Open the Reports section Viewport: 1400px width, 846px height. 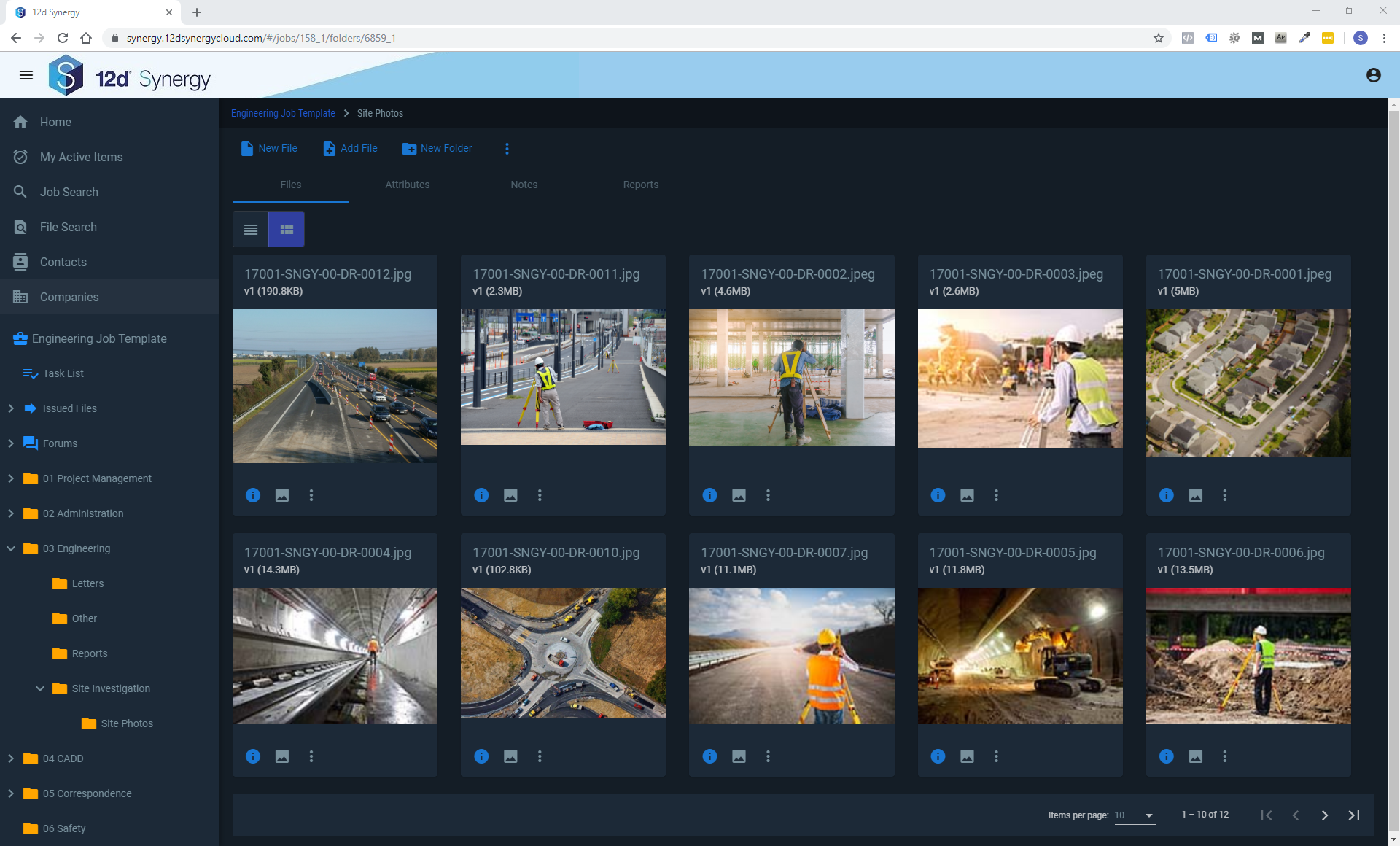click(640, 184)
